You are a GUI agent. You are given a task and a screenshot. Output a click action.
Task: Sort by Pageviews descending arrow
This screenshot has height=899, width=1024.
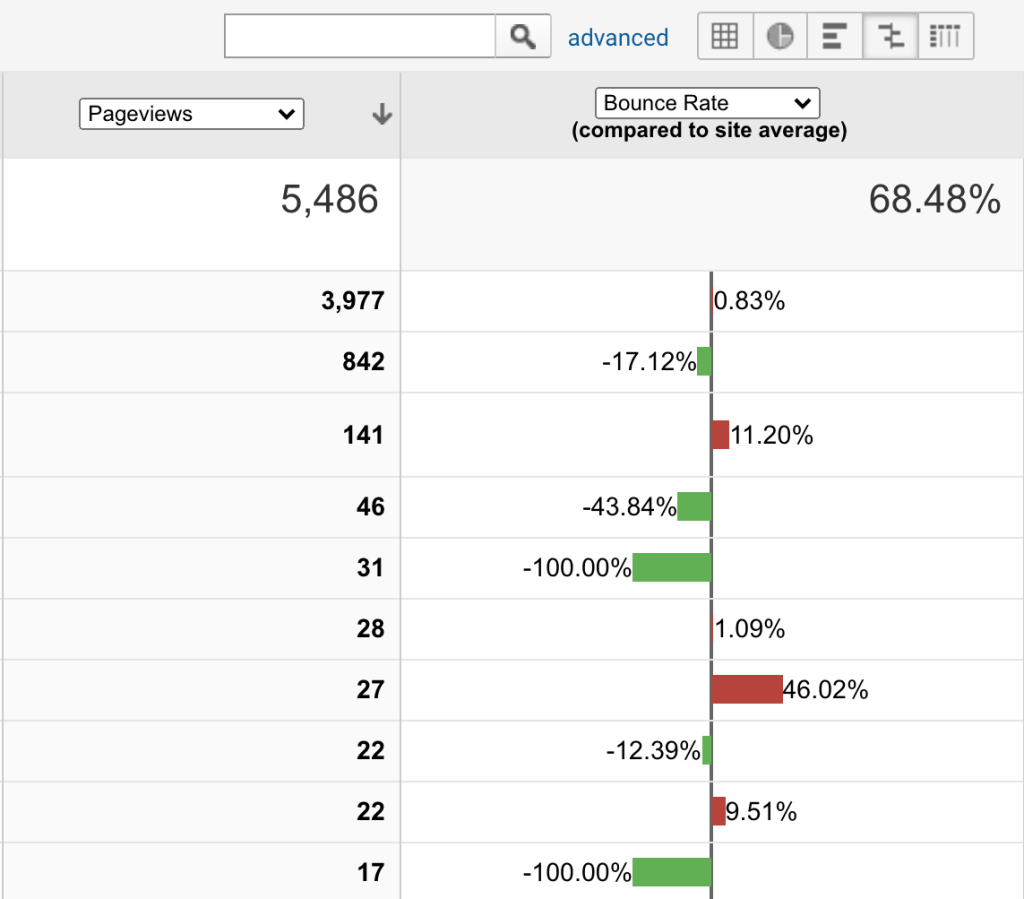(x=382, y=114)
